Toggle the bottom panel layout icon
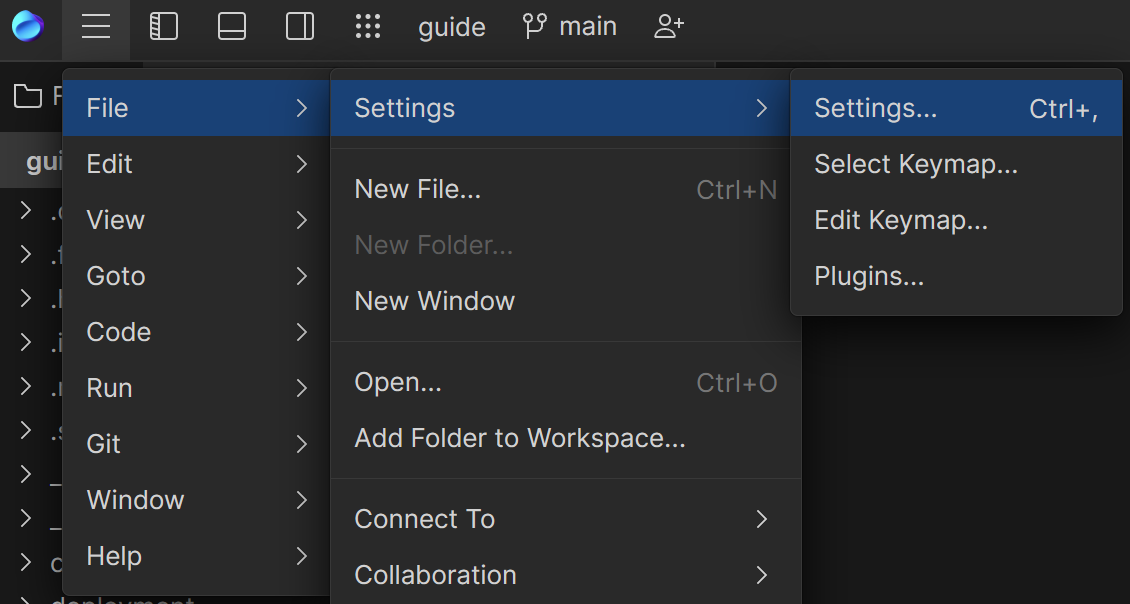1130x604 pixels. 232,27
